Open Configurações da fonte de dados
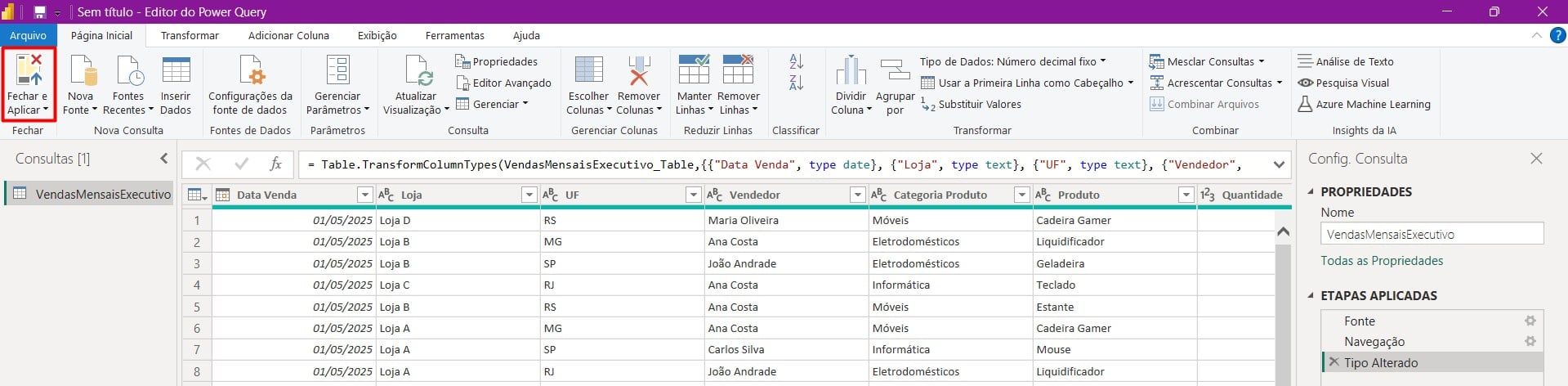 pos(250,86)
